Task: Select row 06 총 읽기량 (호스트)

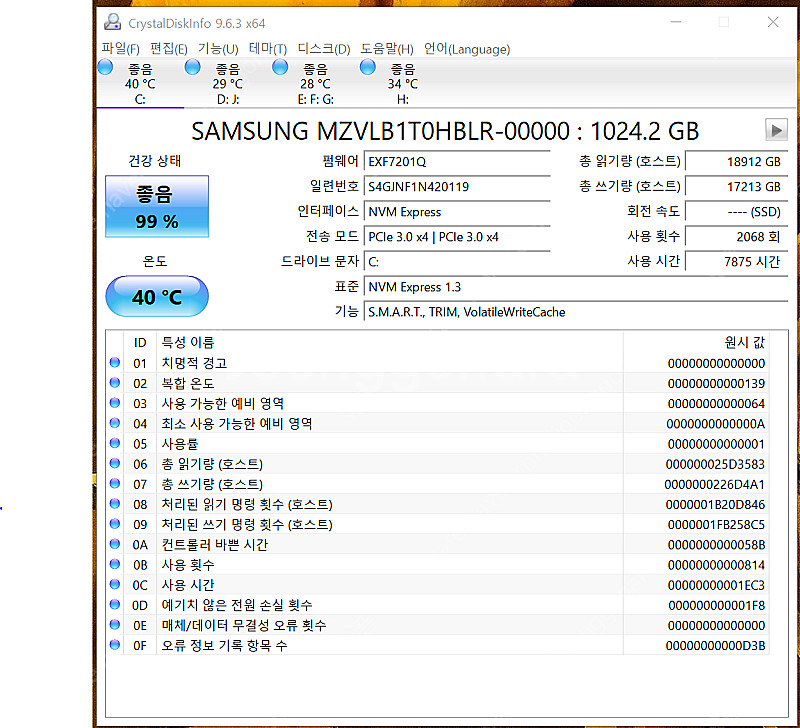Action: pyautogui.click(x=437, y=464)
